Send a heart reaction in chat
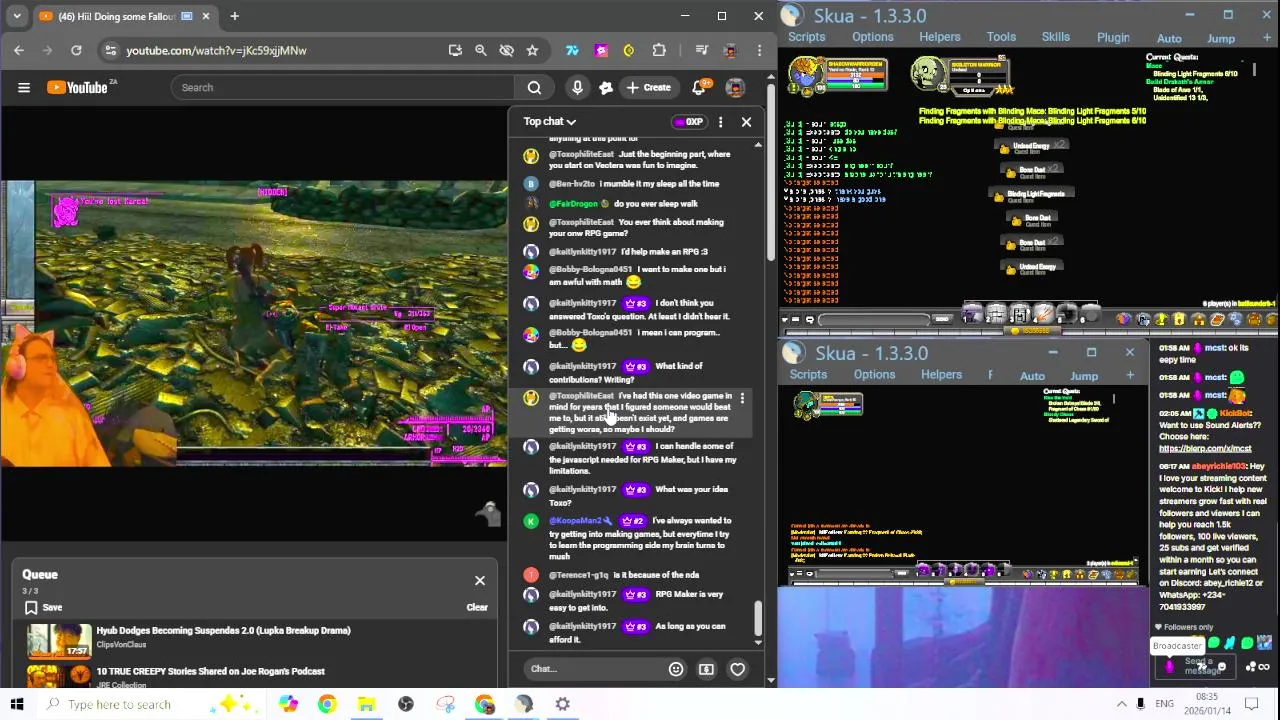The image size is (1280, 720). point(737,669)
